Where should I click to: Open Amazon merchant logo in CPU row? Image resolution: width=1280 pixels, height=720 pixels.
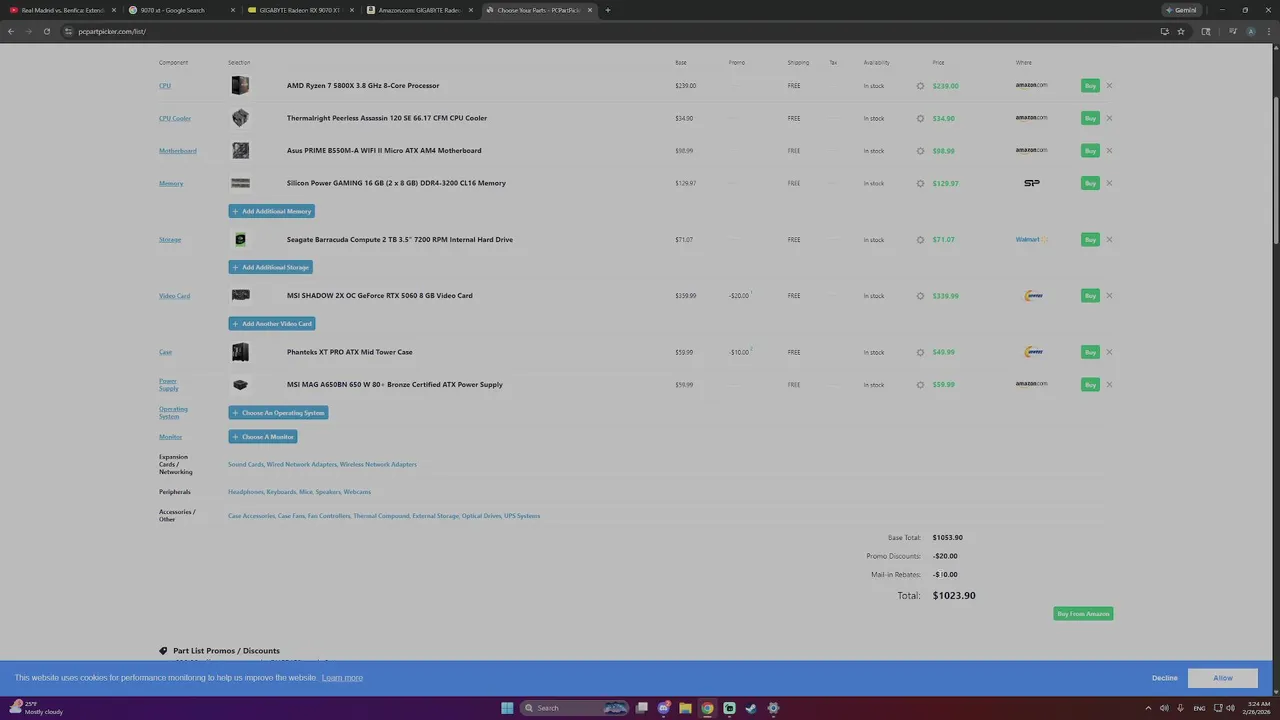(1031, 85)
